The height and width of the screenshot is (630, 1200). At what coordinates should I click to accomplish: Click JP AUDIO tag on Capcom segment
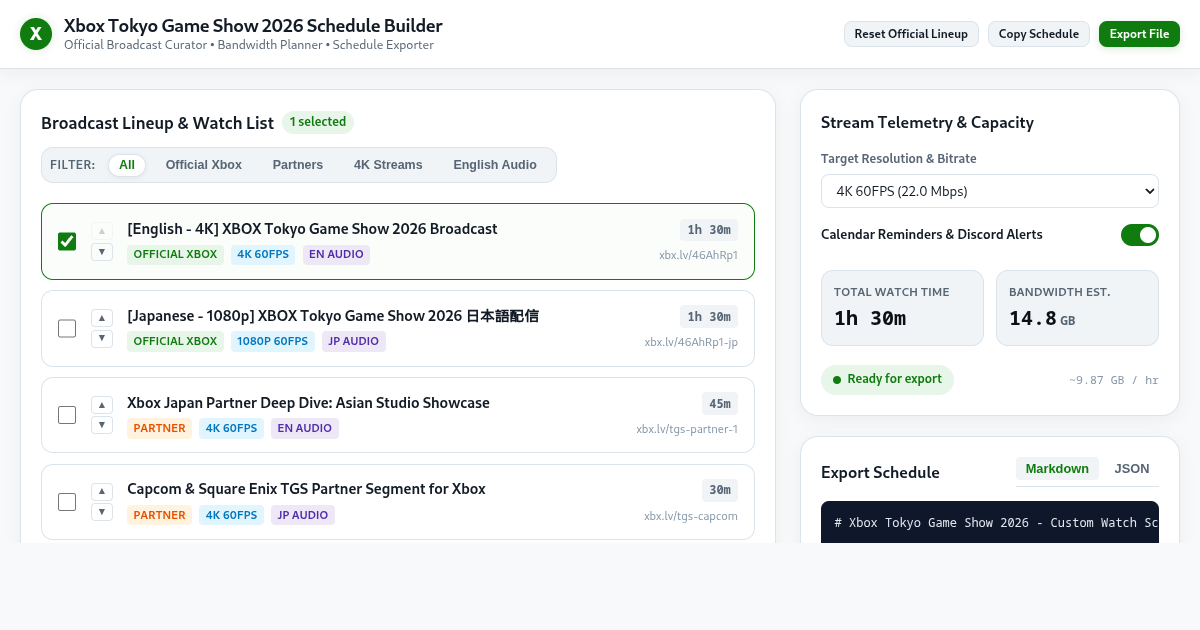click(303, 515)
